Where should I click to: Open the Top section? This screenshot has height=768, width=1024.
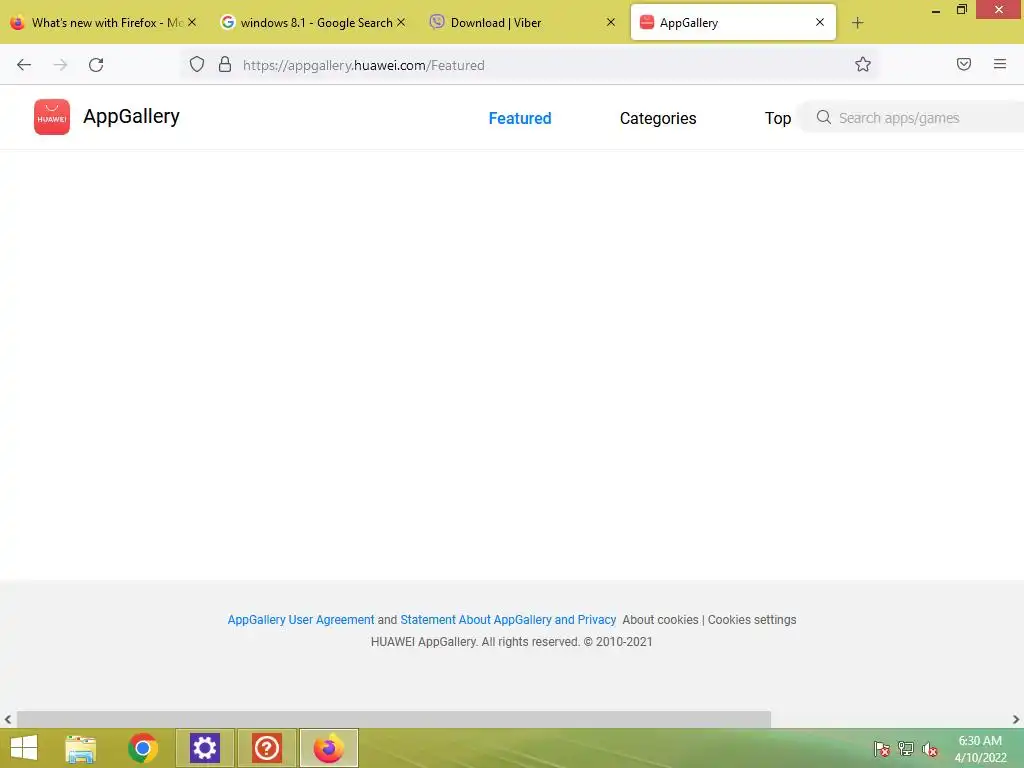click(x=778, y=118)
